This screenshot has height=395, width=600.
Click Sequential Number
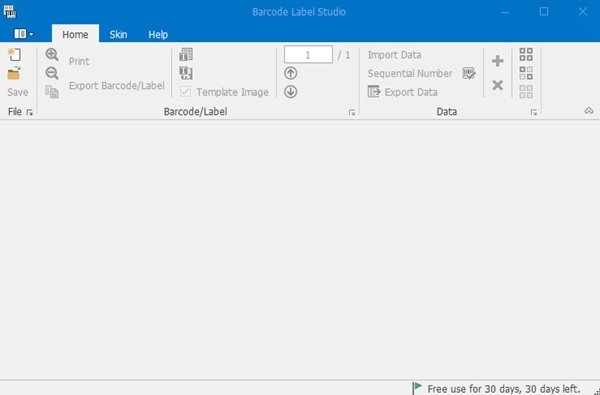pyautogui.click(x=410, y=73)
